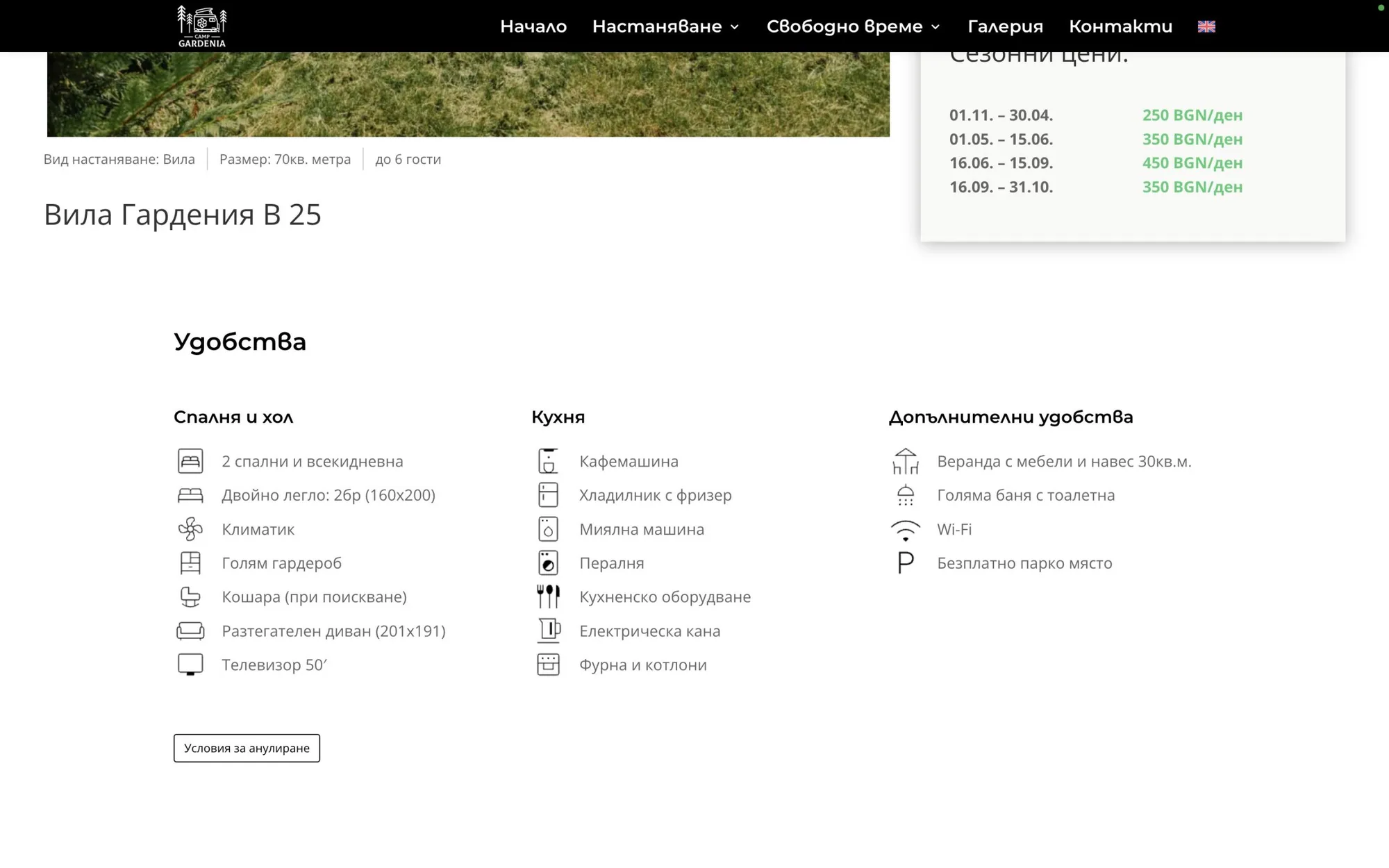Click the cutlery icon beside Кухненско оборудване
This screenshot has height=868, width=1389.
pos(548,596)
